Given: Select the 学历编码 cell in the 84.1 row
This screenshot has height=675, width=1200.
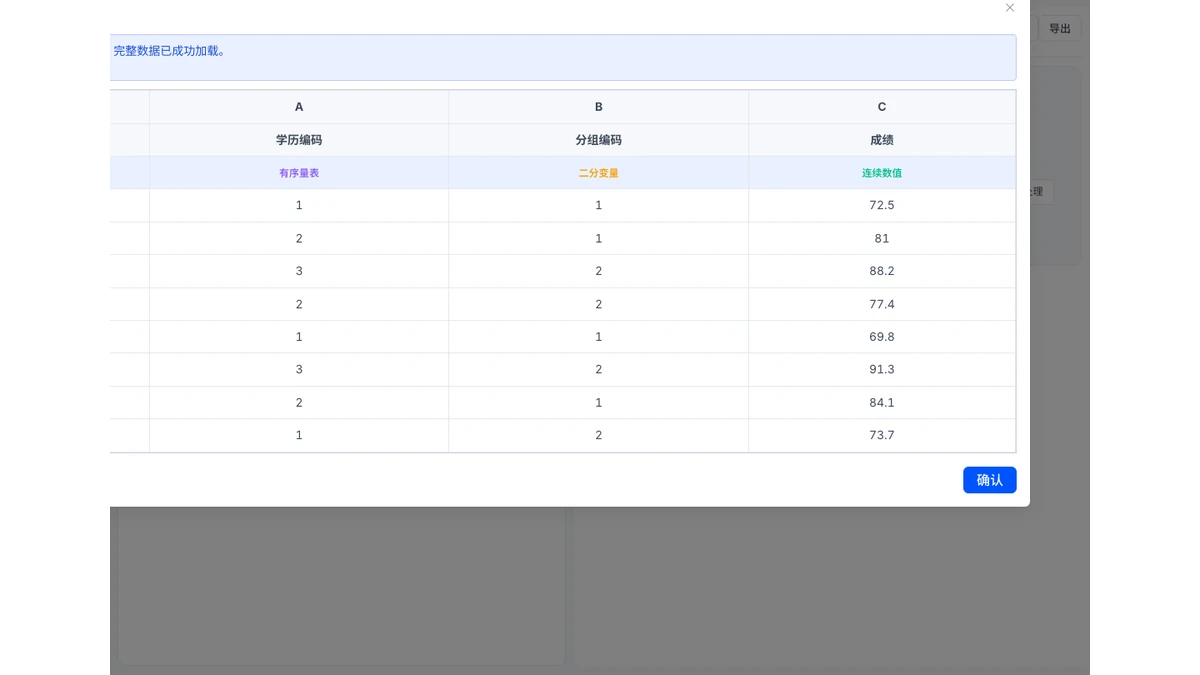Looking at the screenshot, I should point(299,402).
